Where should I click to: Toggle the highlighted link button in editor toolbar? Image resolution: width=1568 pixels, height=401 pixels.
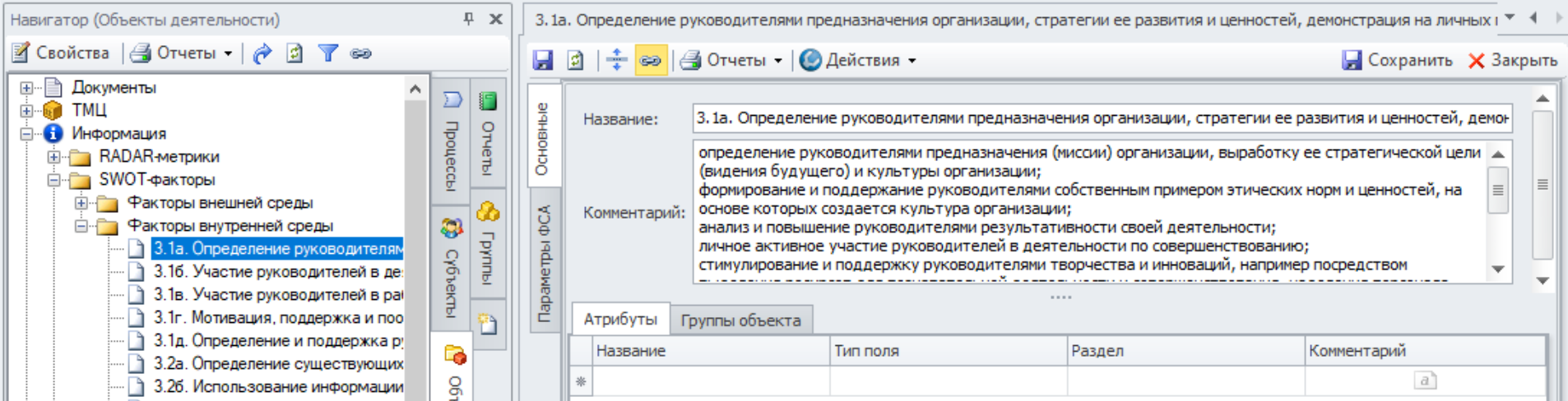point(651,60)
